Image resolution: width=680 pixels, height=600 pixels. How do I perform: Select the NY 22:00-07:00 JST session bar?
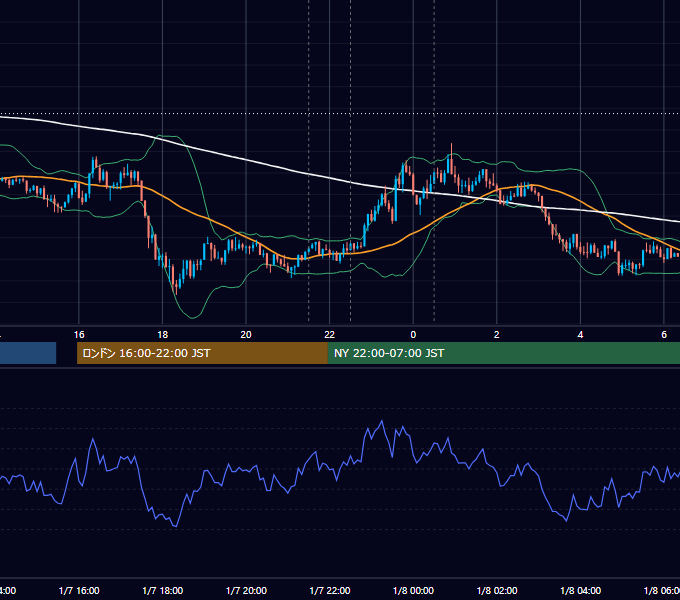503,353
